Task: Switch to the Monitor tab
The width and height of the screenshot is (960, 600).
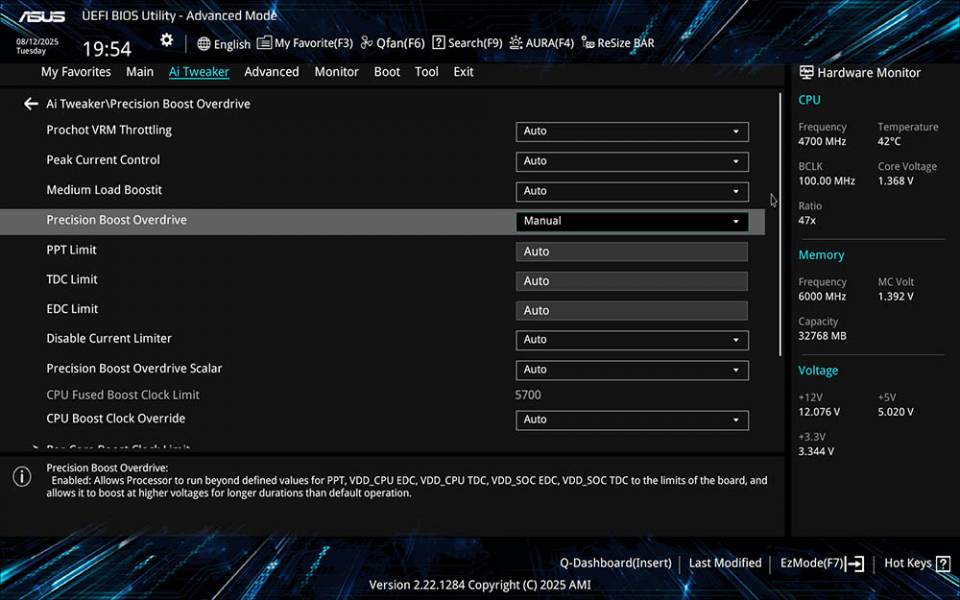Action: 336,71
